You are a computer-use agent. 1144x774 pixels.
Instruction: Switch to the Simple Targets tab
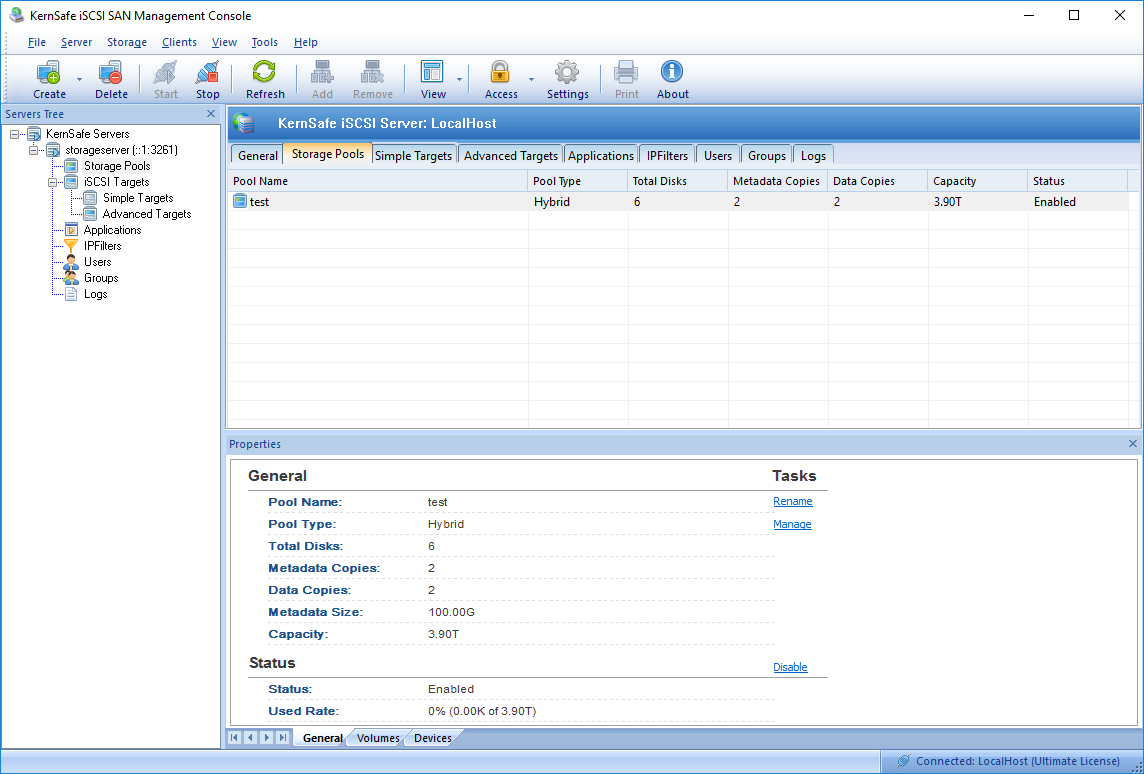click(x=413, y=155)
